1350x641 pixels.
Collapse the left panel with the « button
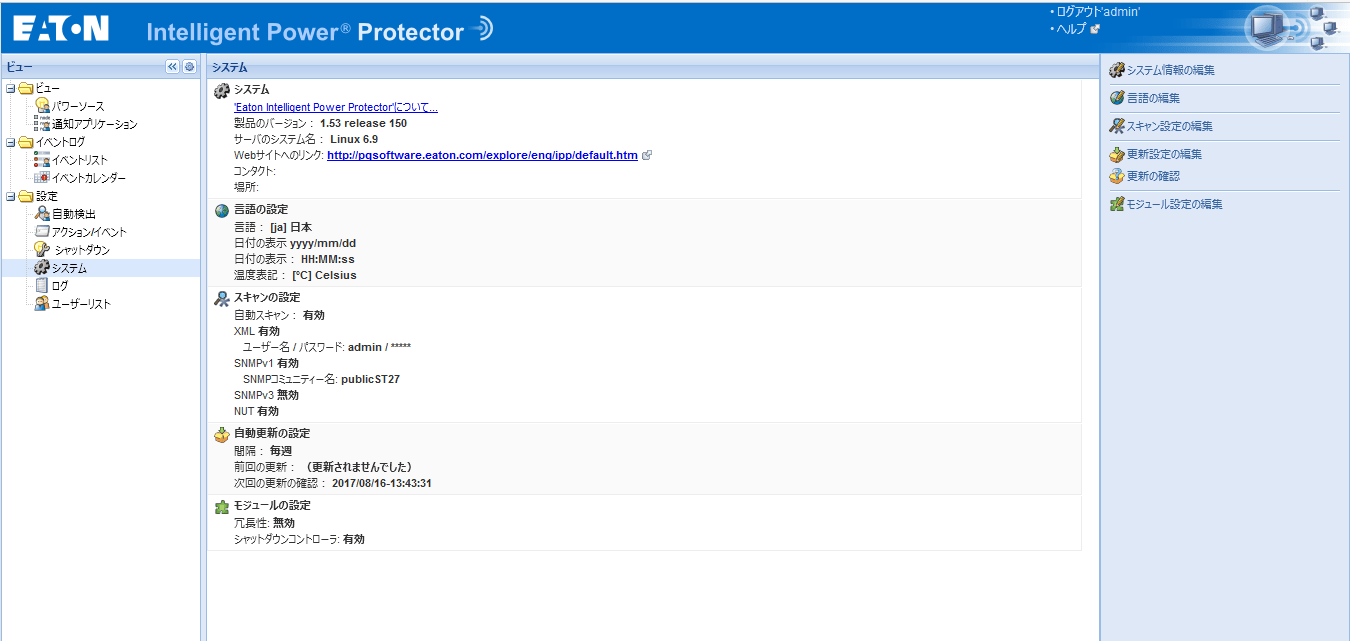[171, 66]
